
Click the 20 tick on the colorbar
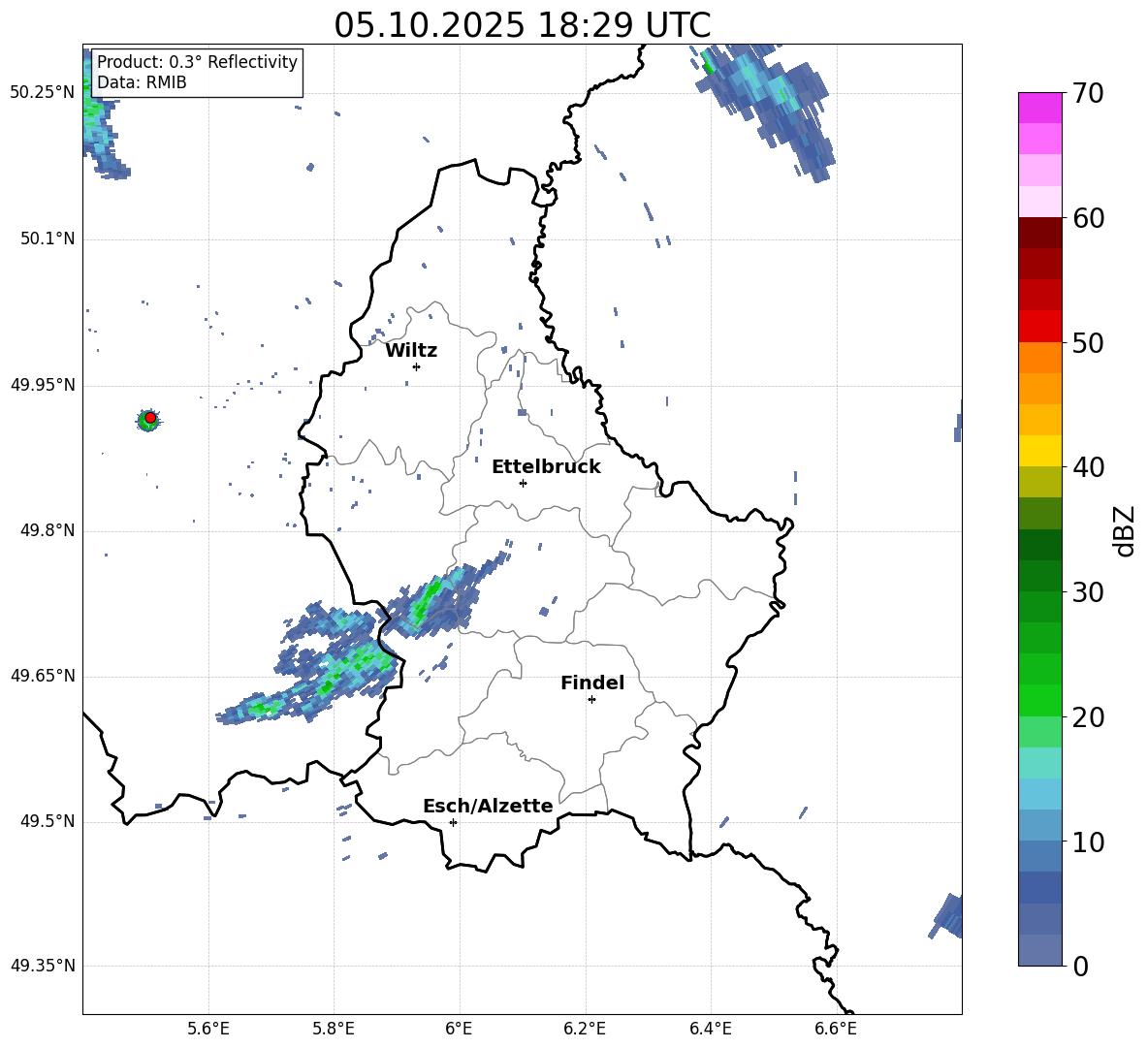pyautogui.click(x=1088, y=717)
